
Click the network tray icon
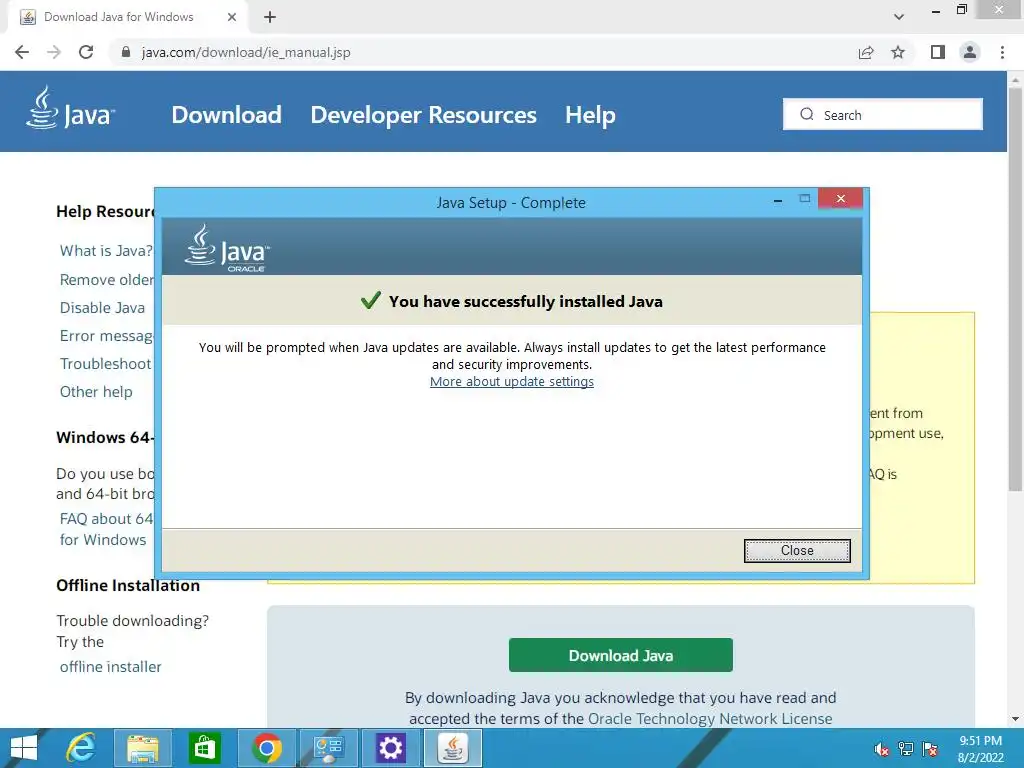point(906,749)
